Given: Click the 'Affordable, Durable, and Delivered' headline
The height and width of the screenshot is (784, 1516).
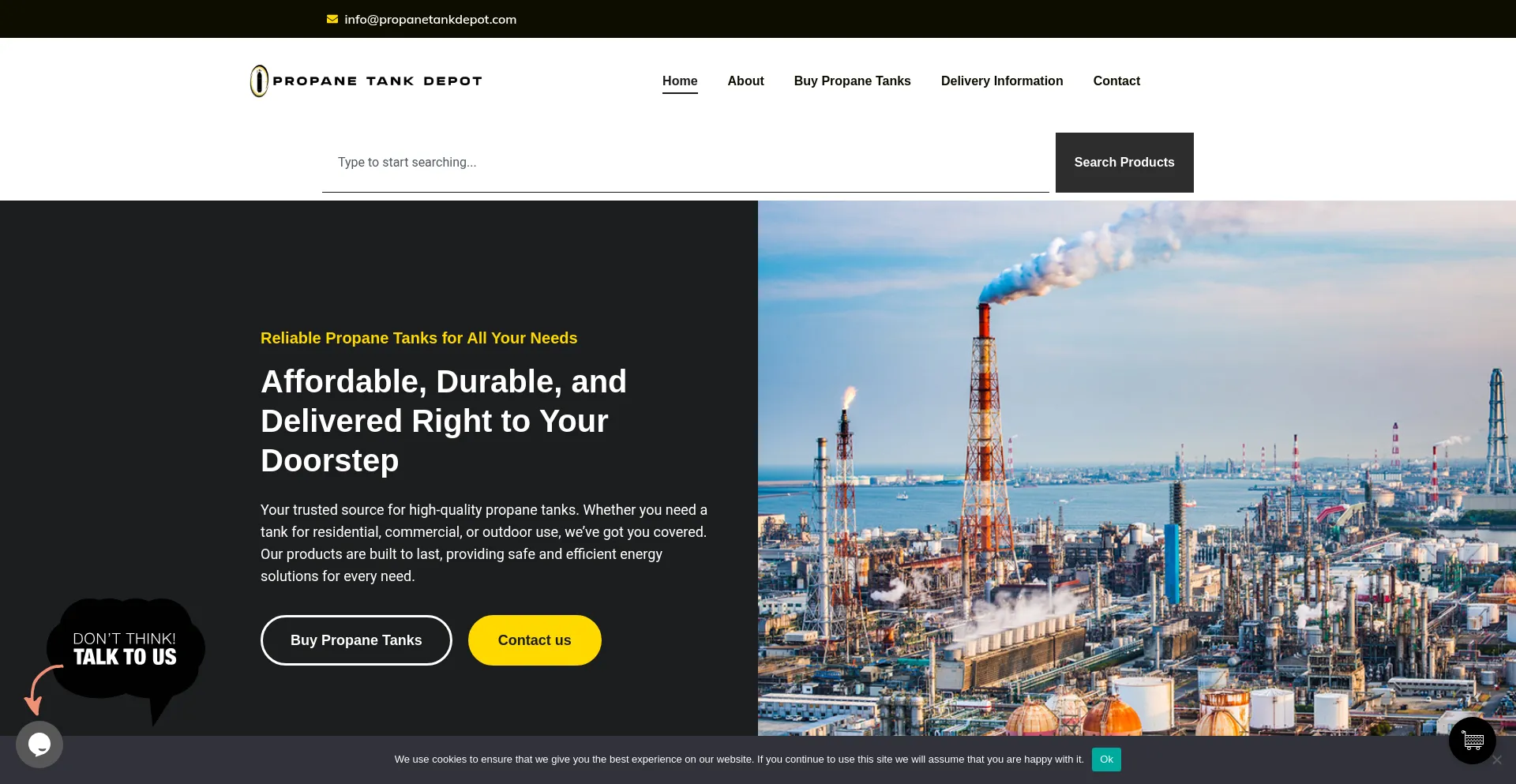Looking at the screenshot, I should pyautogui.click(x=444, y=421).
